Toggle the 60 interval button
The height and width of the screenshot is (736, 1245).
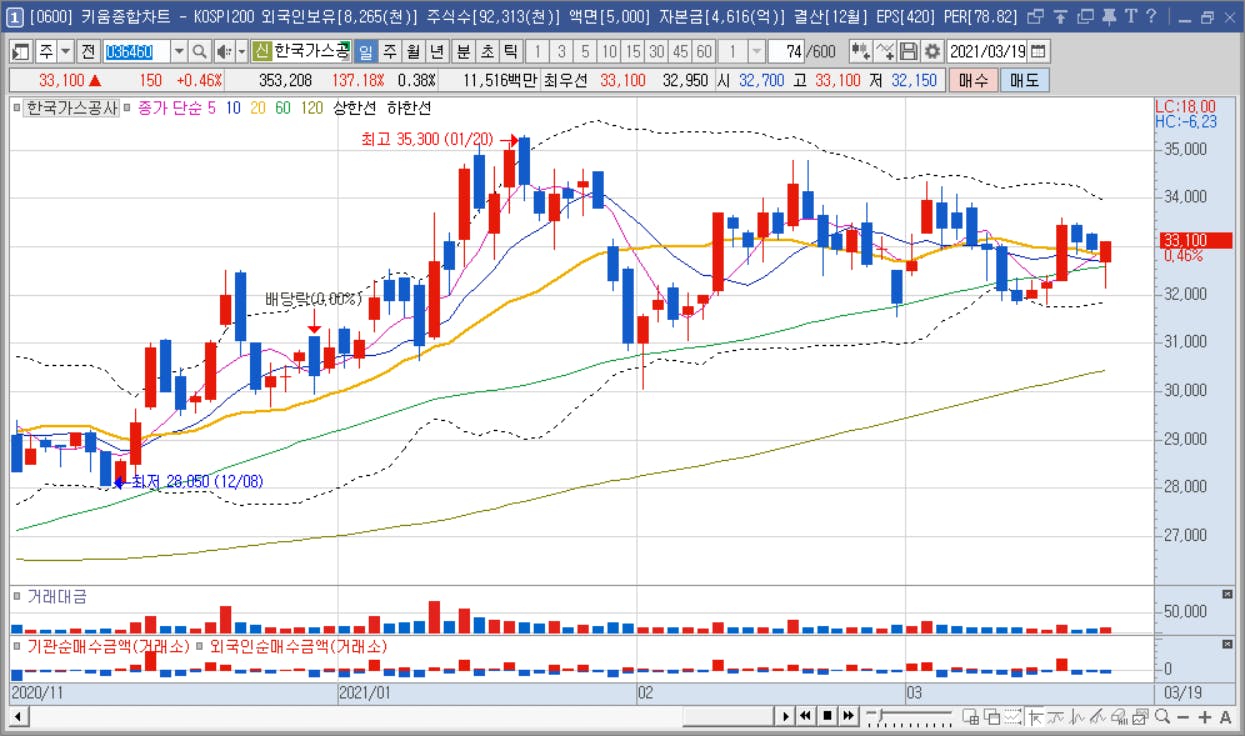pos(704,51)
